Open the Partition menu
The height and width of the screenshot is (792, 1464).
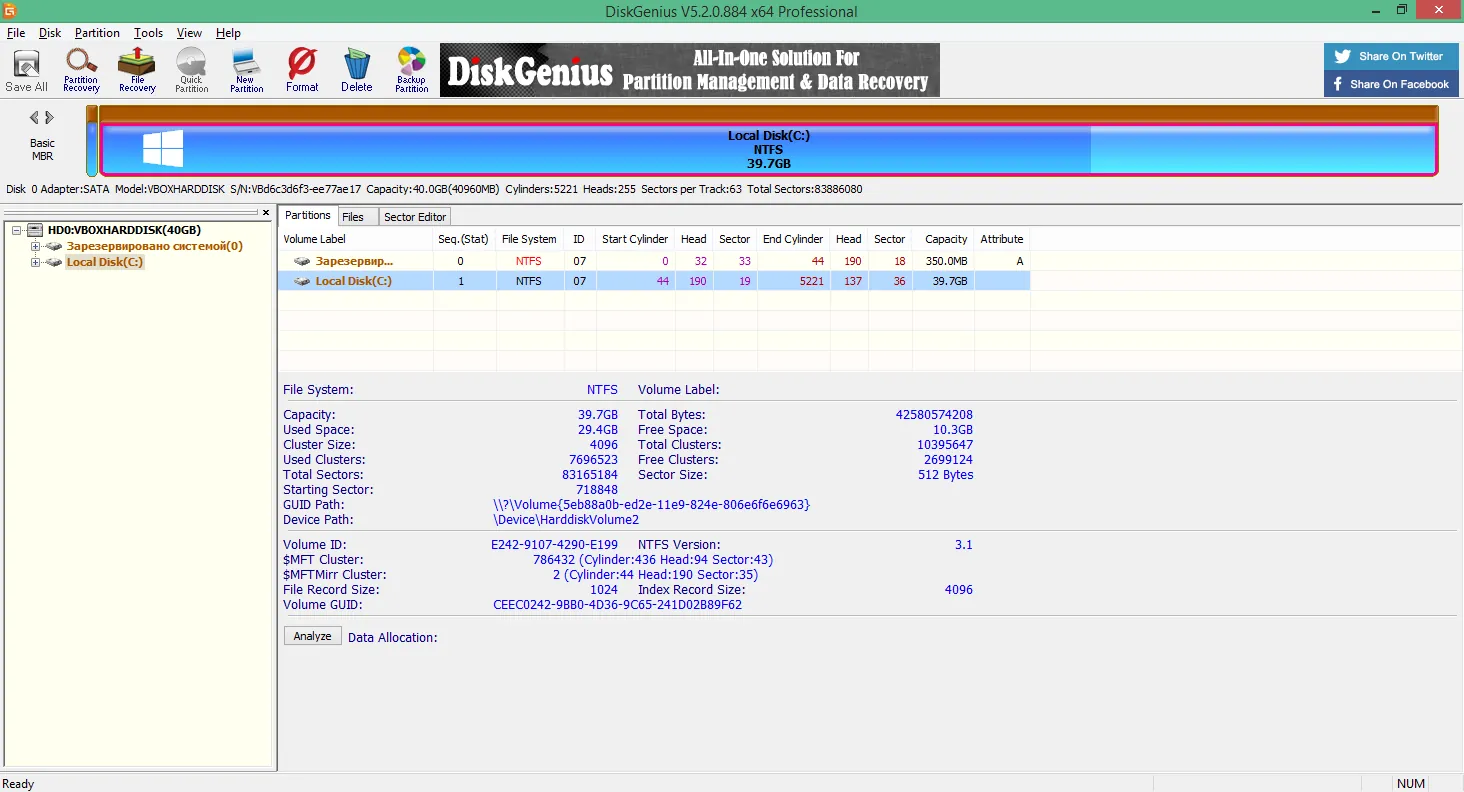(x=97, y=33)
